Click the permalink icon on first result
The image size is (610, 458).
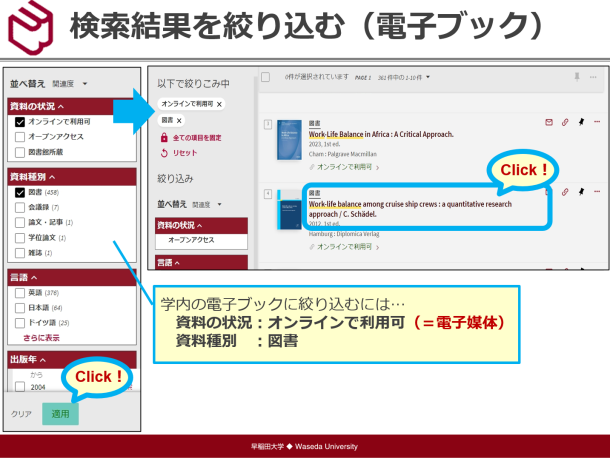coord(565,122)
